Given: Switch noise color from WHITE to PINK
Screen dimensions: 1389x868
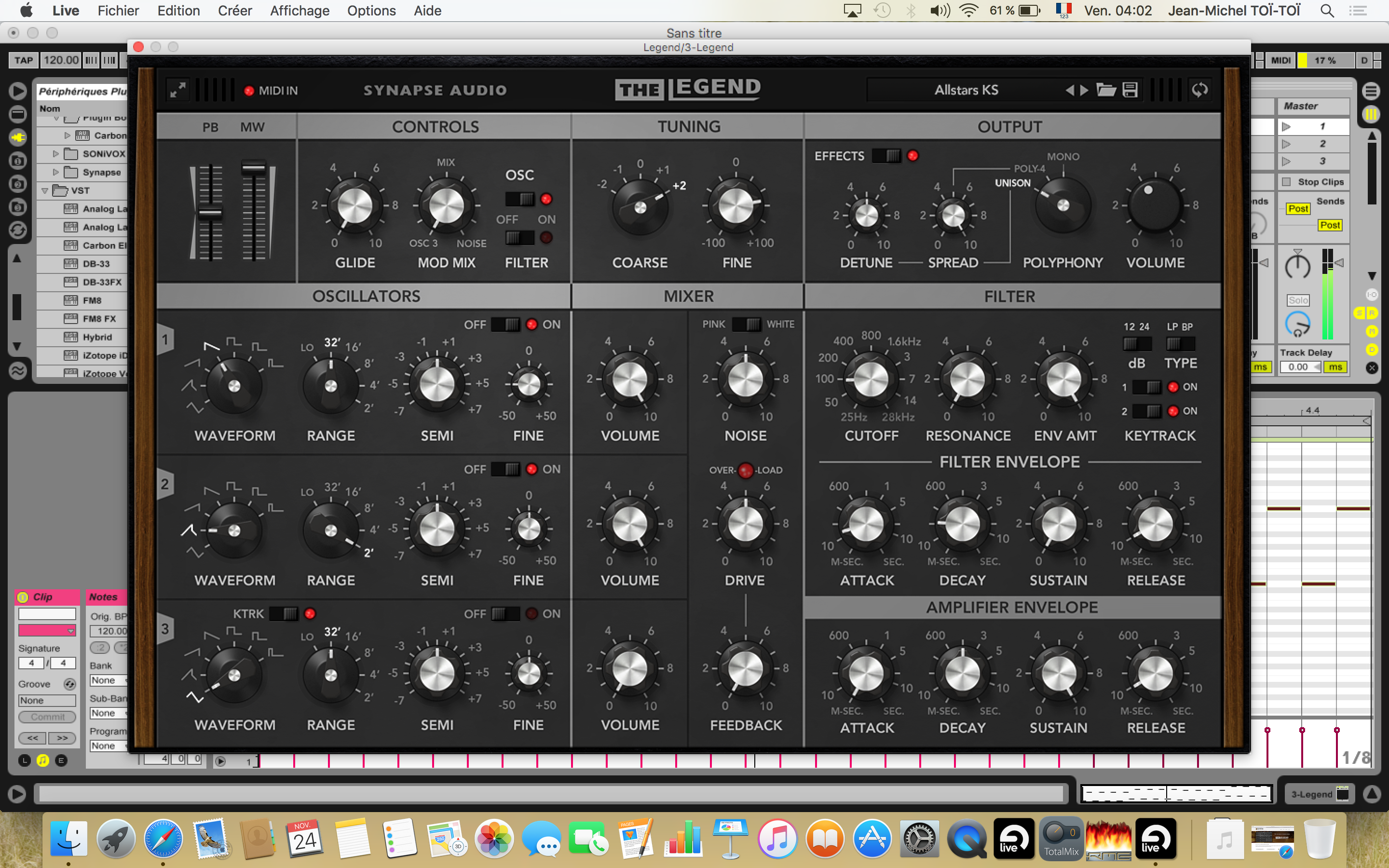Looking at the screenshot, I should coord(747,325).
